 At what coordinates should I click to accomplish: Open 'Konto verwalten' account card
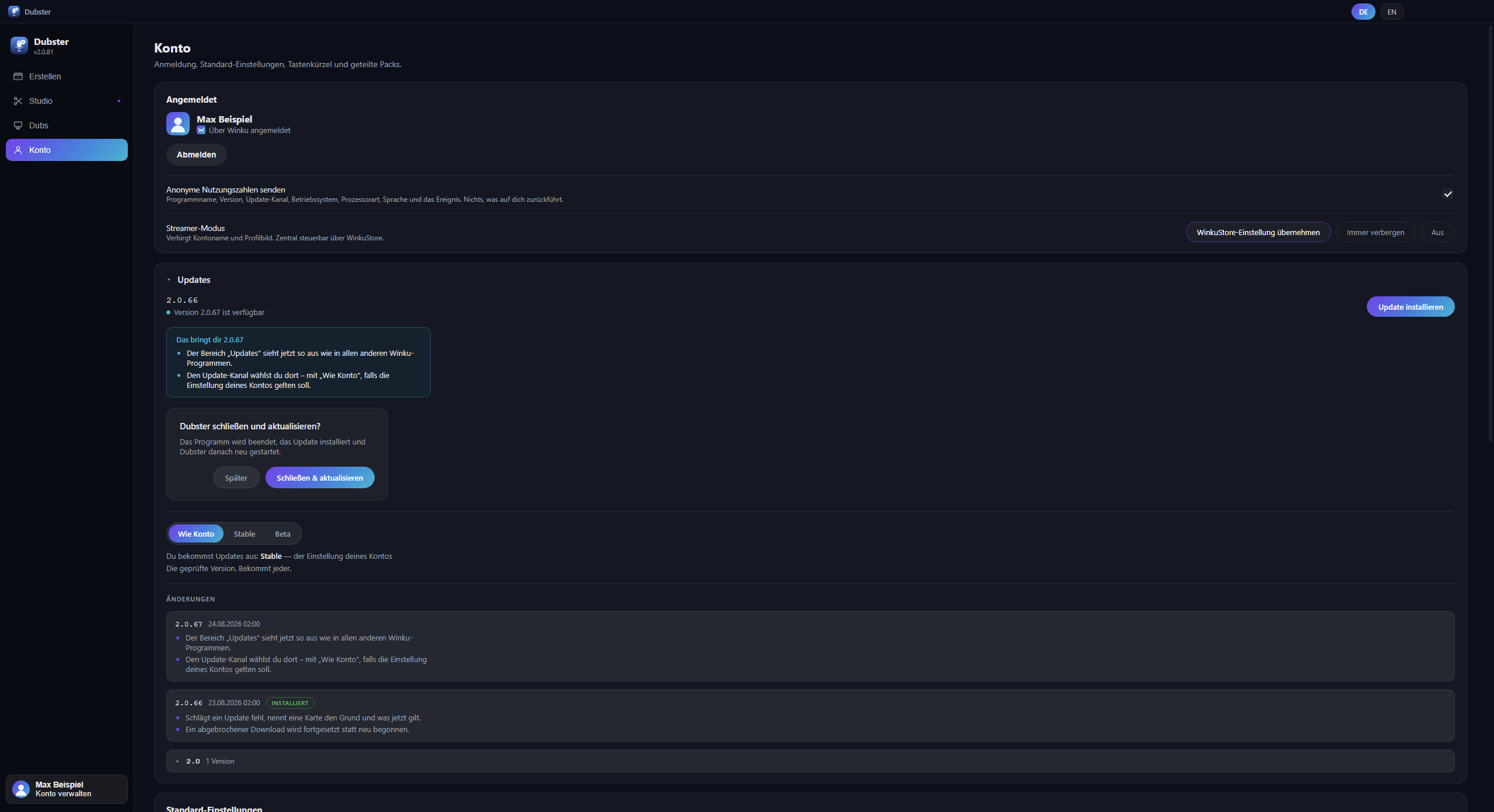point(67,789)
